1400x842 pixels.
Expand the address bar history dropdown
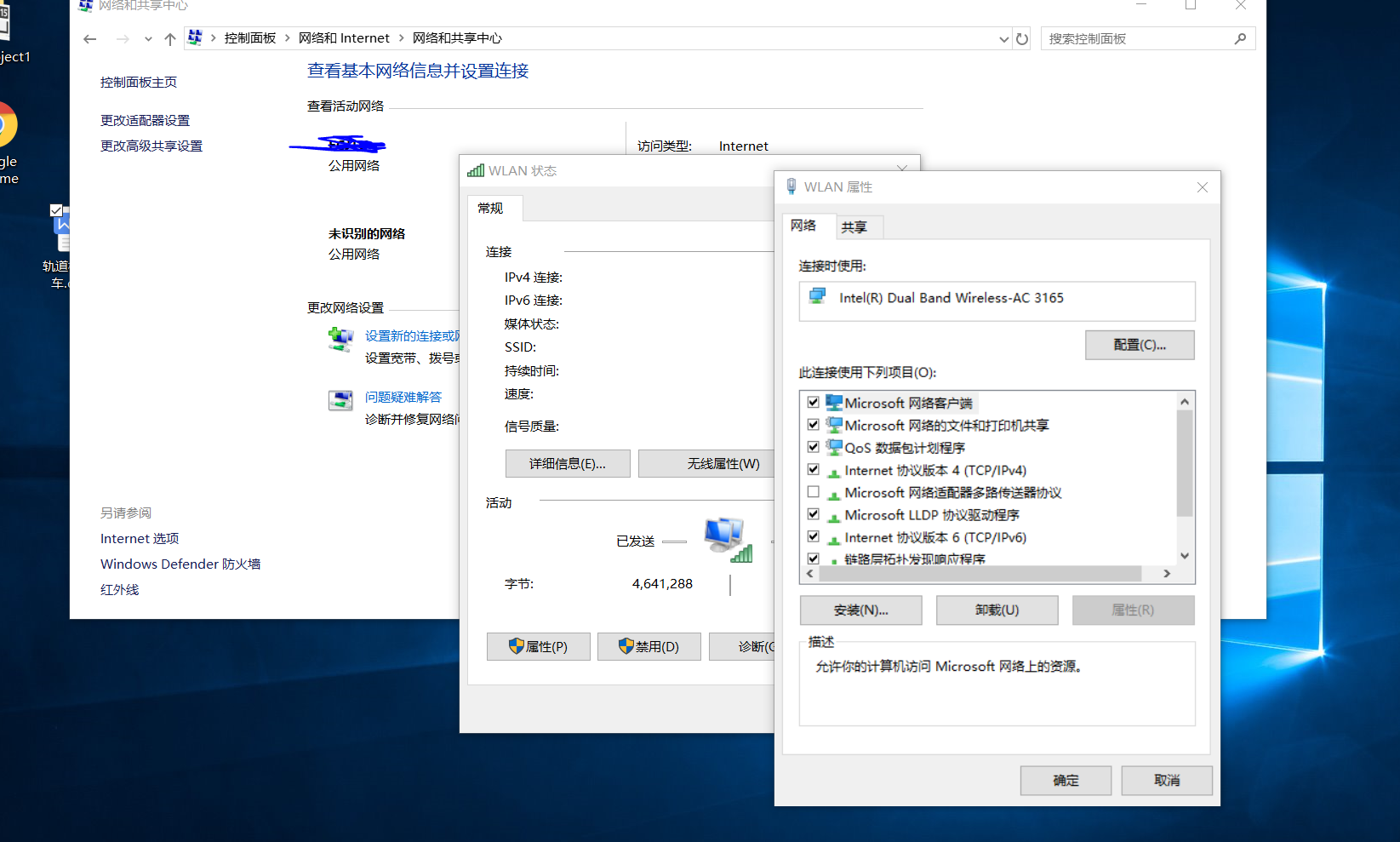click(1004, 39)
